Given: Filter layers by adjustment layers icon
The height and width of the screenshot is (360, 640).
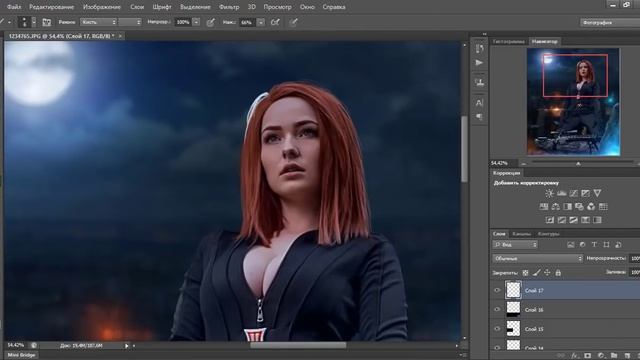Looking at the screenshot, I should (x=582, y=244).
